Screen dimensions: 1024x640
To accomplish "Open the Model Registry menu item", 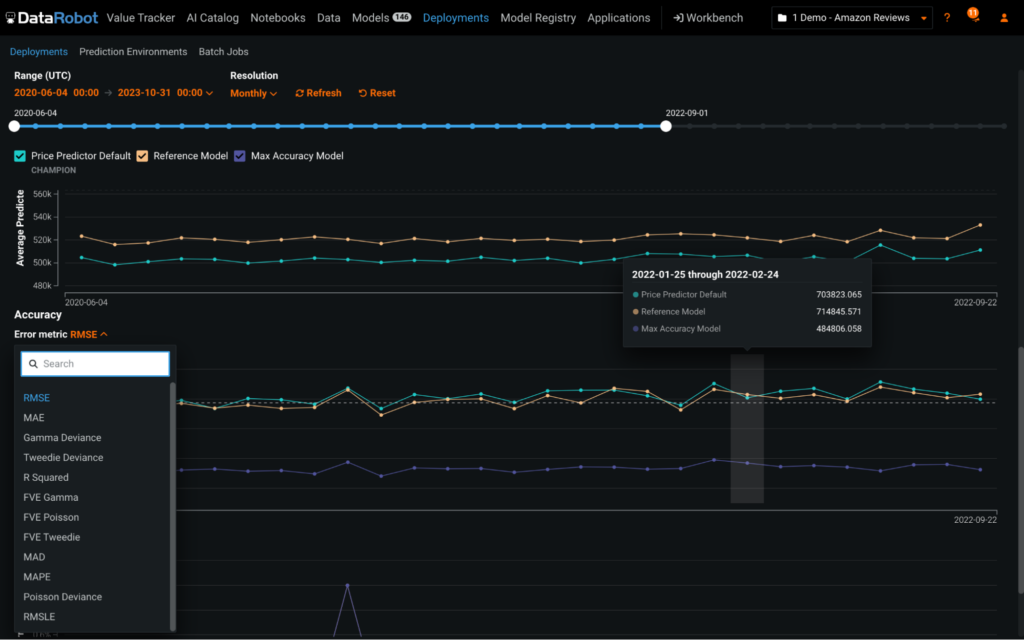I will pos(538,18).
